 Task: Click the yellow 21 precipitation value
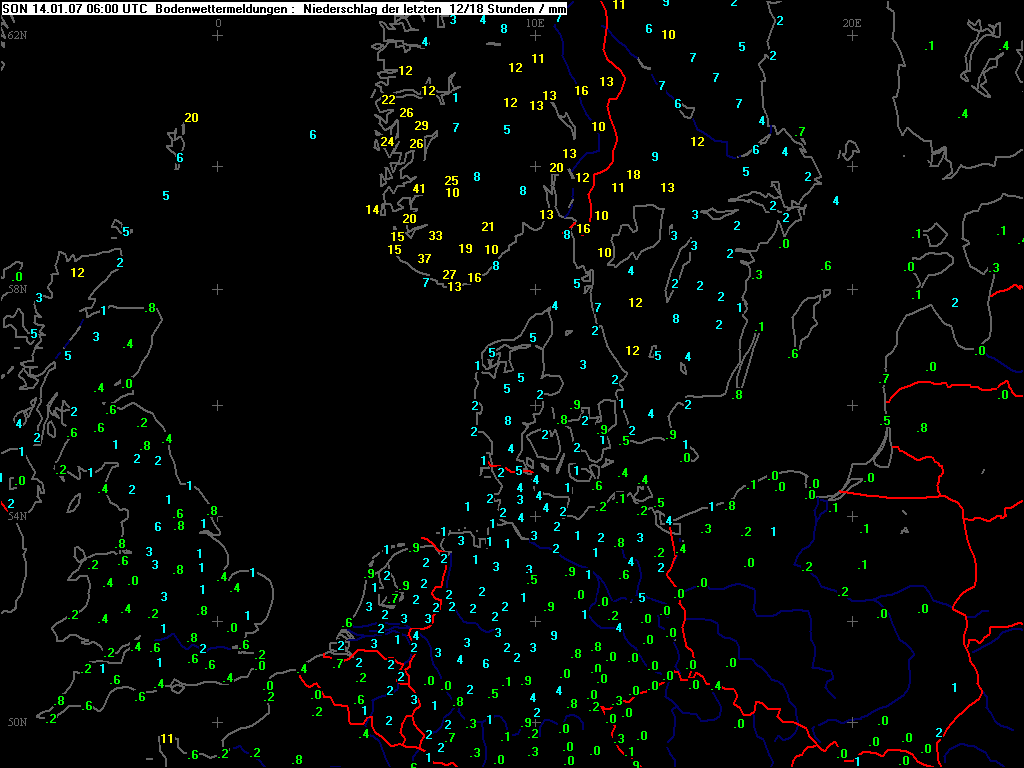coord(488,227)
